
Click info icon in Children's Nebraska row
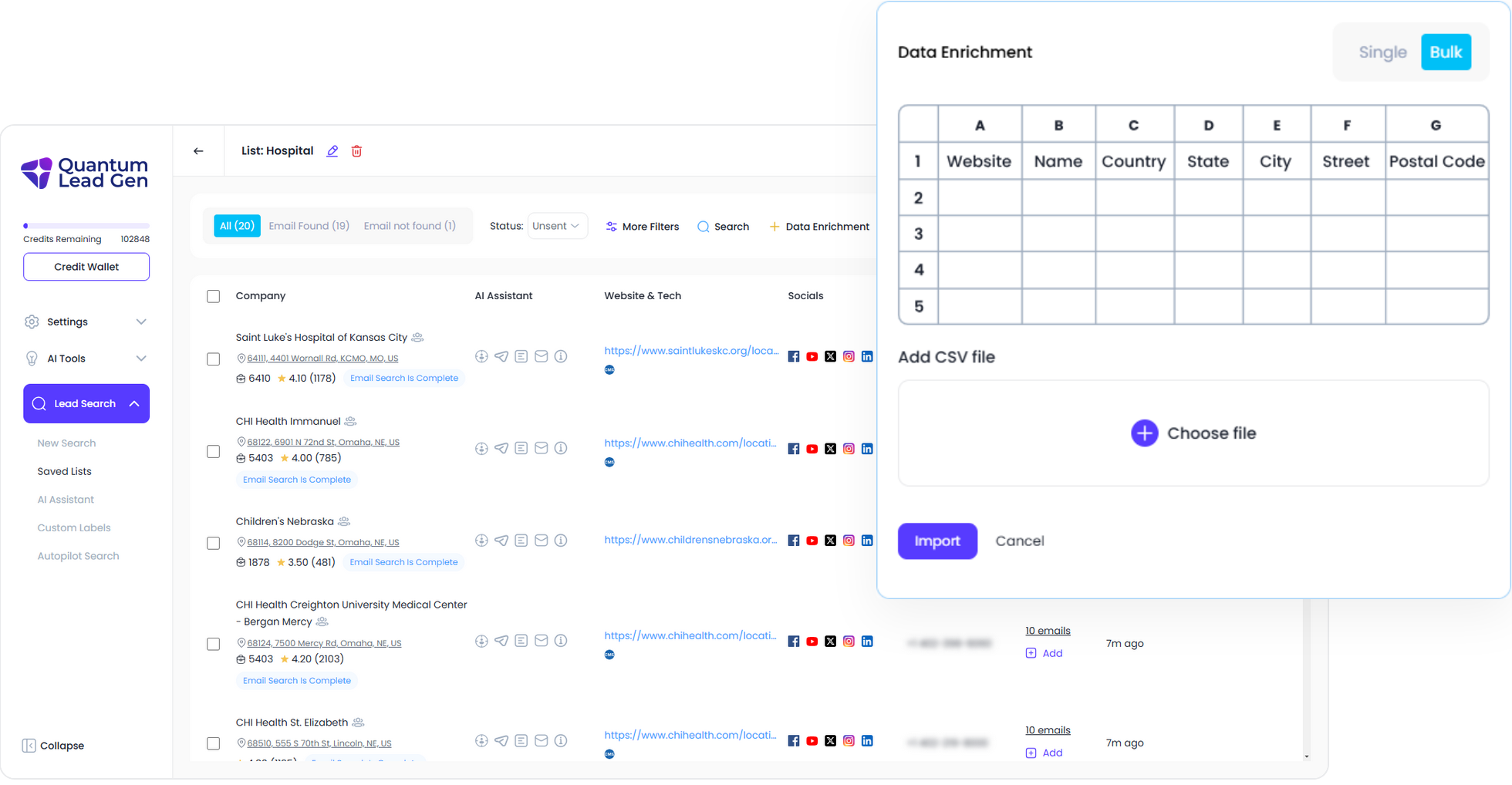pyautogui.click(x=561, y=541)
